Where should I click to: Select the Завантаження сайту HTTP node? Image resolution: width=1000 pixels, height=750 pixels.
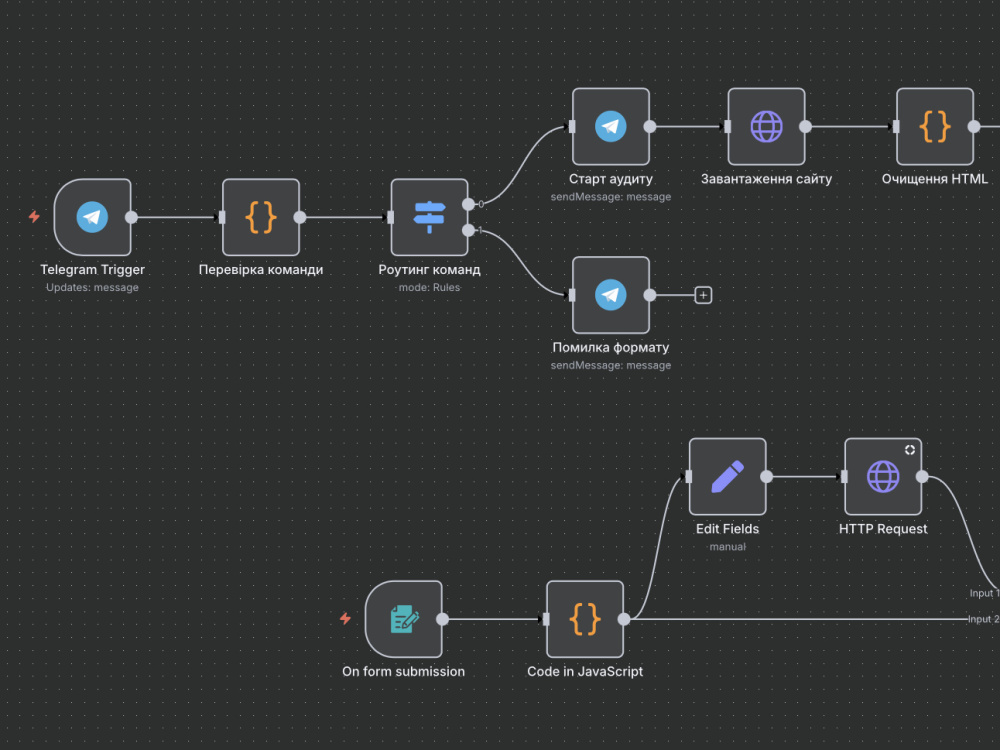point(766,126)
